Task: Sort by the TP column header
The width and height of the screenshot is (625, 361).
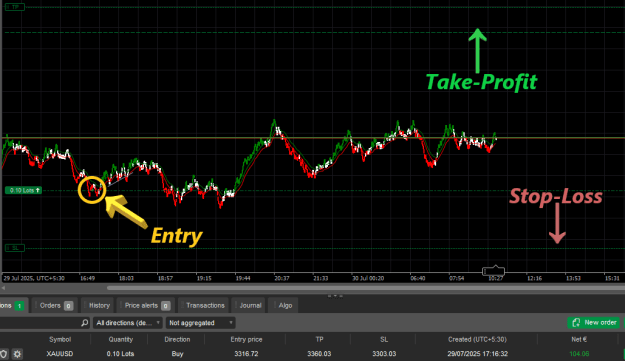Action: click(319, 339)
